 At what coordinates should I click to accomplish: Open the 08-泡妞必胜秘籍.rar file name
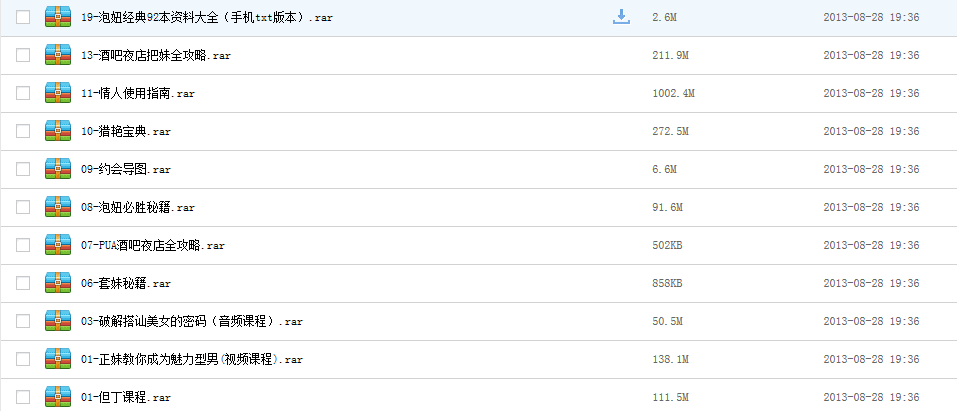tap(138, 207)
